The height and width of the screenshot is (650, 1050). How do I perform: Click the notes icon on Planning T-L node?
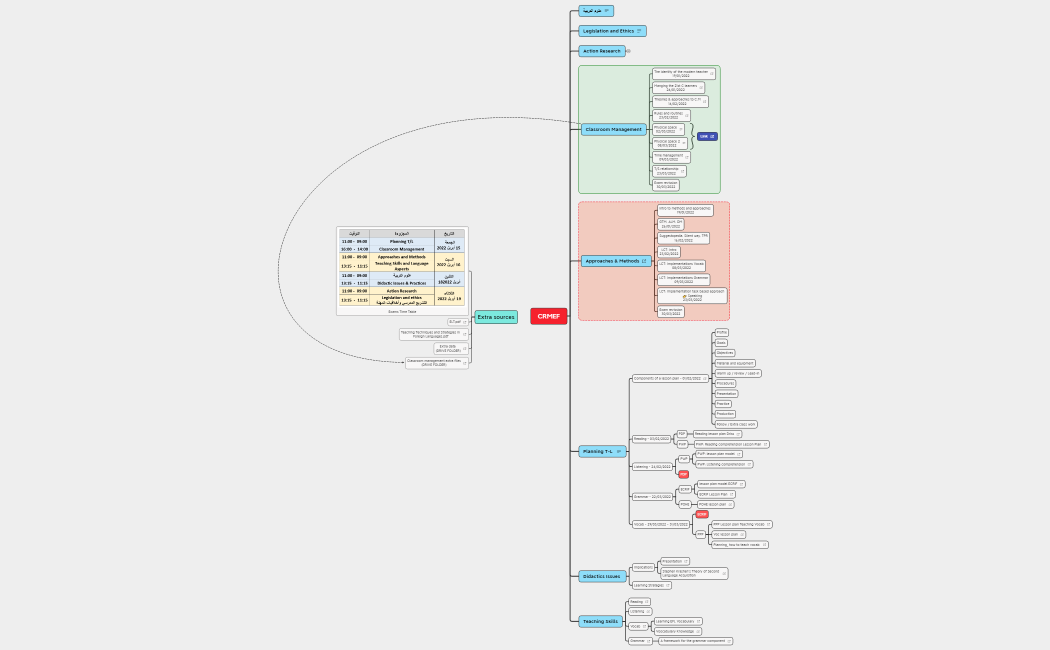click(619, 452)
